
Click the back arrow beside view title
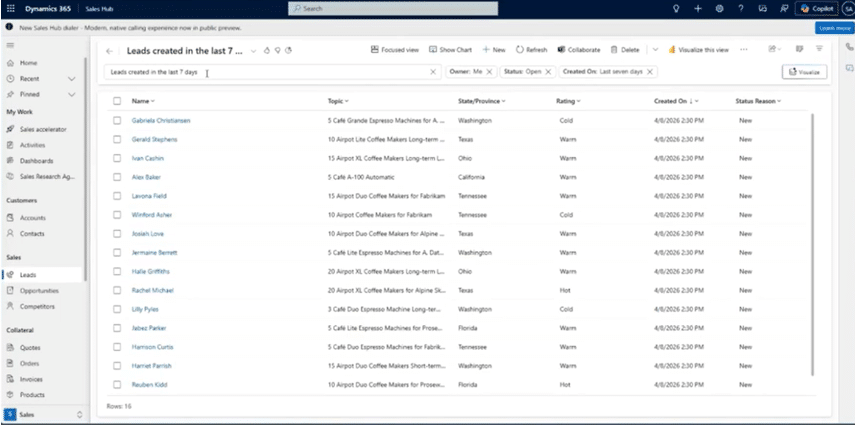pos(109,50)
